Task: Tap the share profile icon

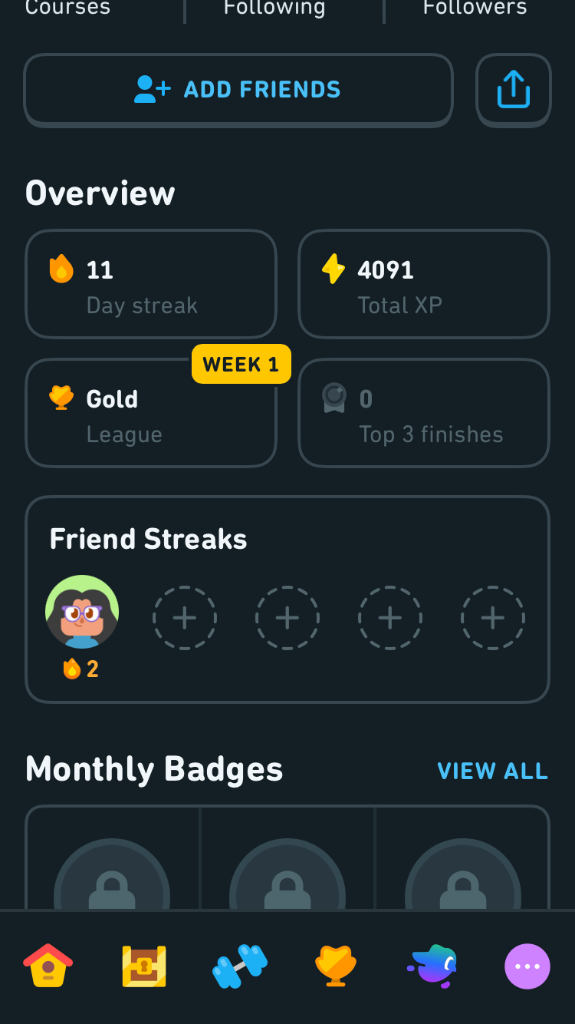Action: (x=514, y=90)
